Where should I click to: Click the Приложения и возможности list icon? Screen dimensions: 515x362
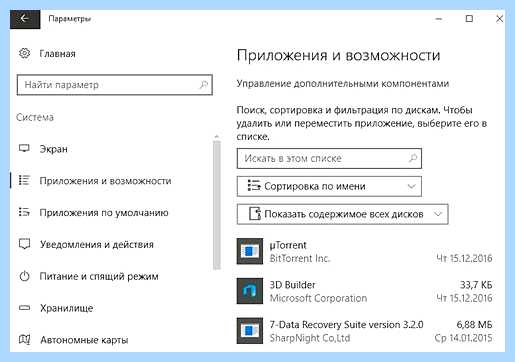(x=24, y=180)
